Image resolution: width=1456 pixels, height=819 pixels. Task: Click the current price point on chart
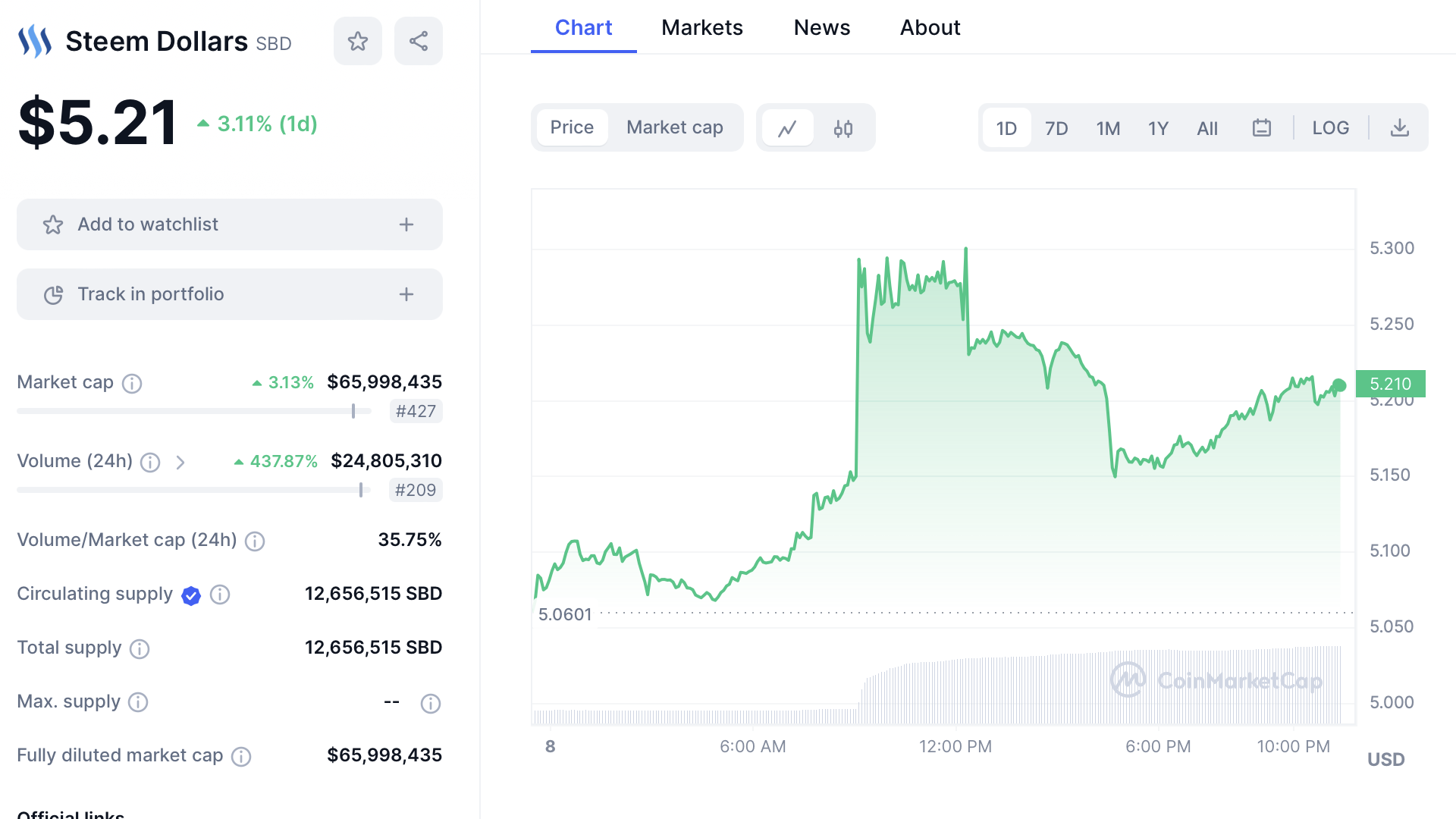[x=1339, y=385]
